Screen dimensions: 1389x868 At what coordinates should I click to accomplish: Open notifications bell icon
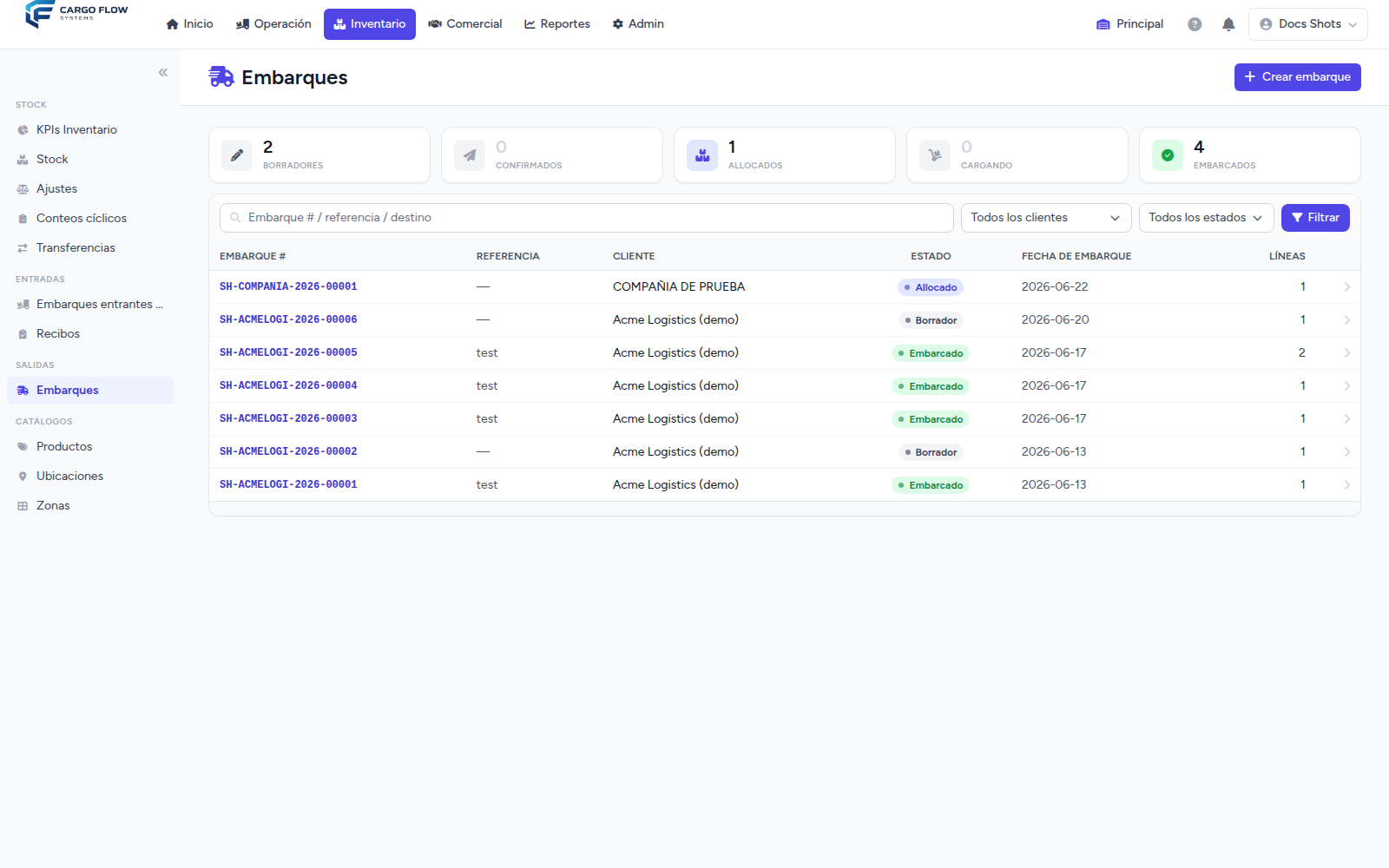(1228, 24)
